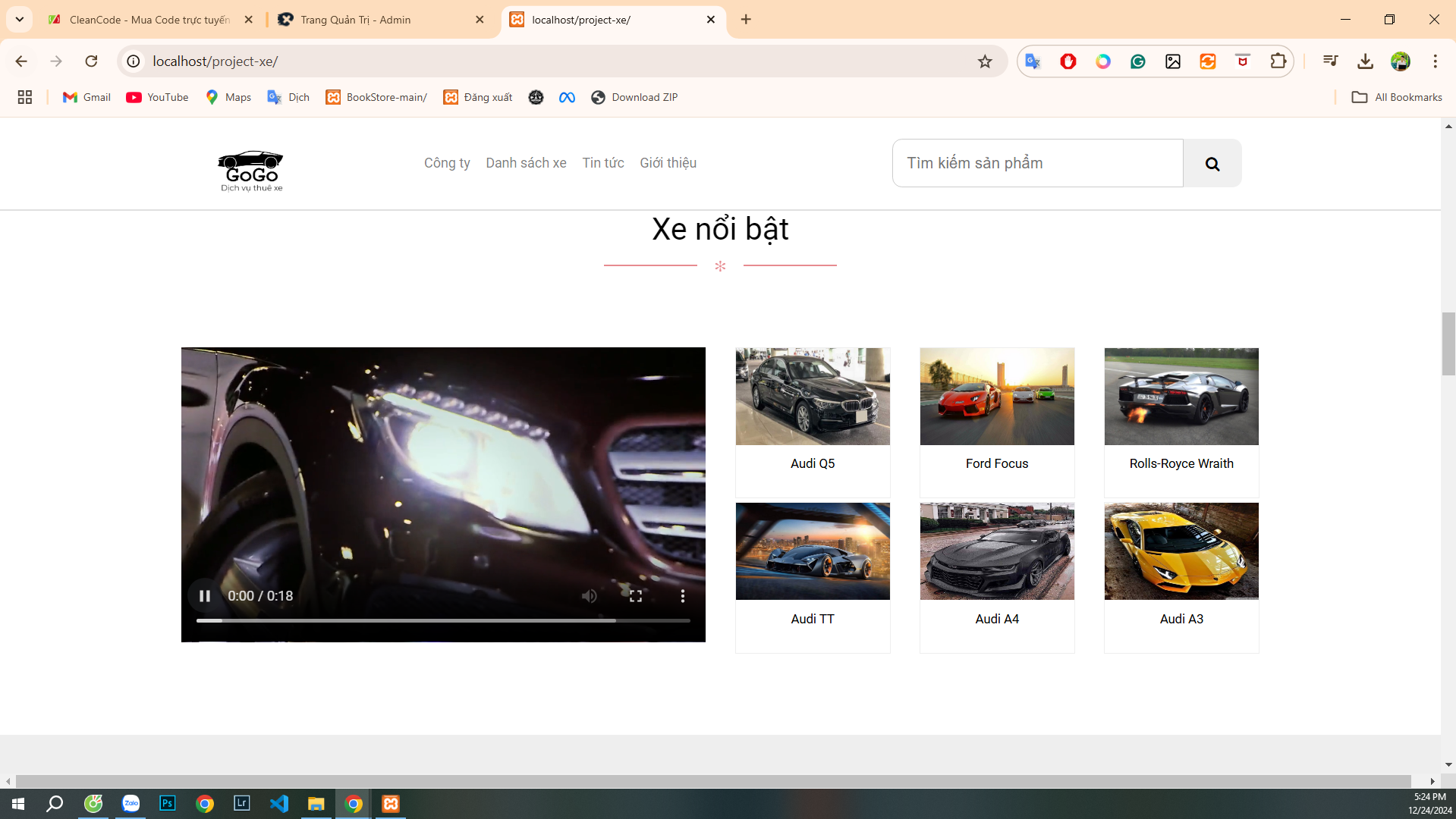Switch to CleanCode browser tab
This screenshot has height=819, width=1456.
click(x=150, y=20)
